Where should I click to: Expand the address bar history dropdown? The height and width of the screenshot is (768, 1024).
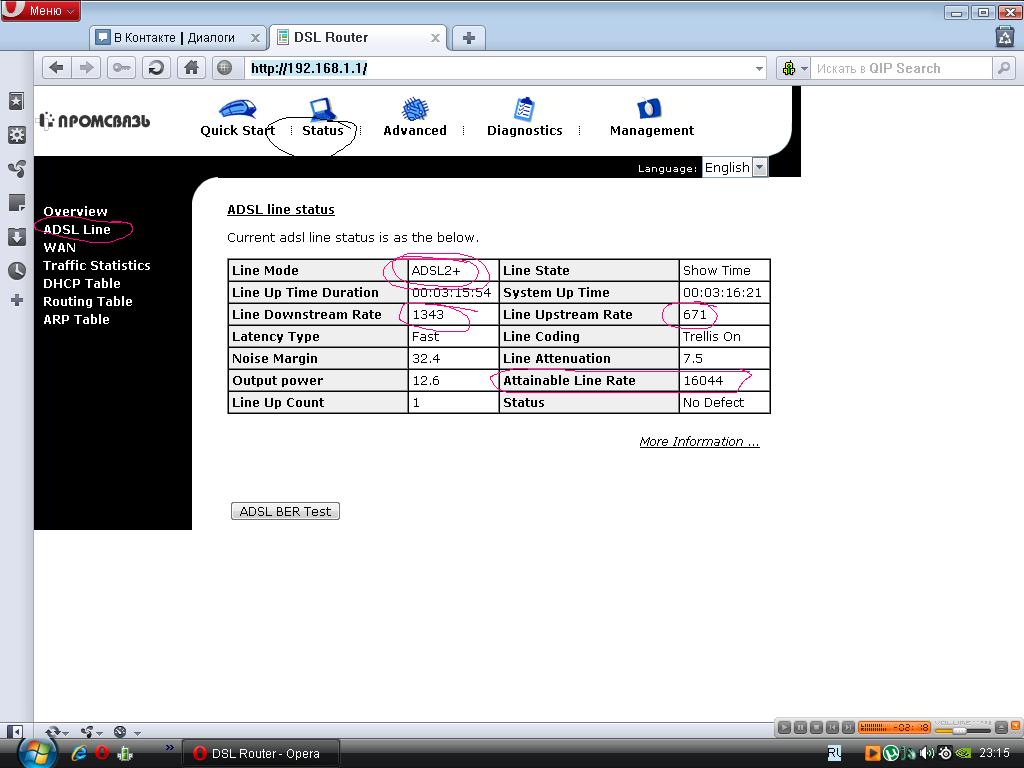click(x=759, y=68)
